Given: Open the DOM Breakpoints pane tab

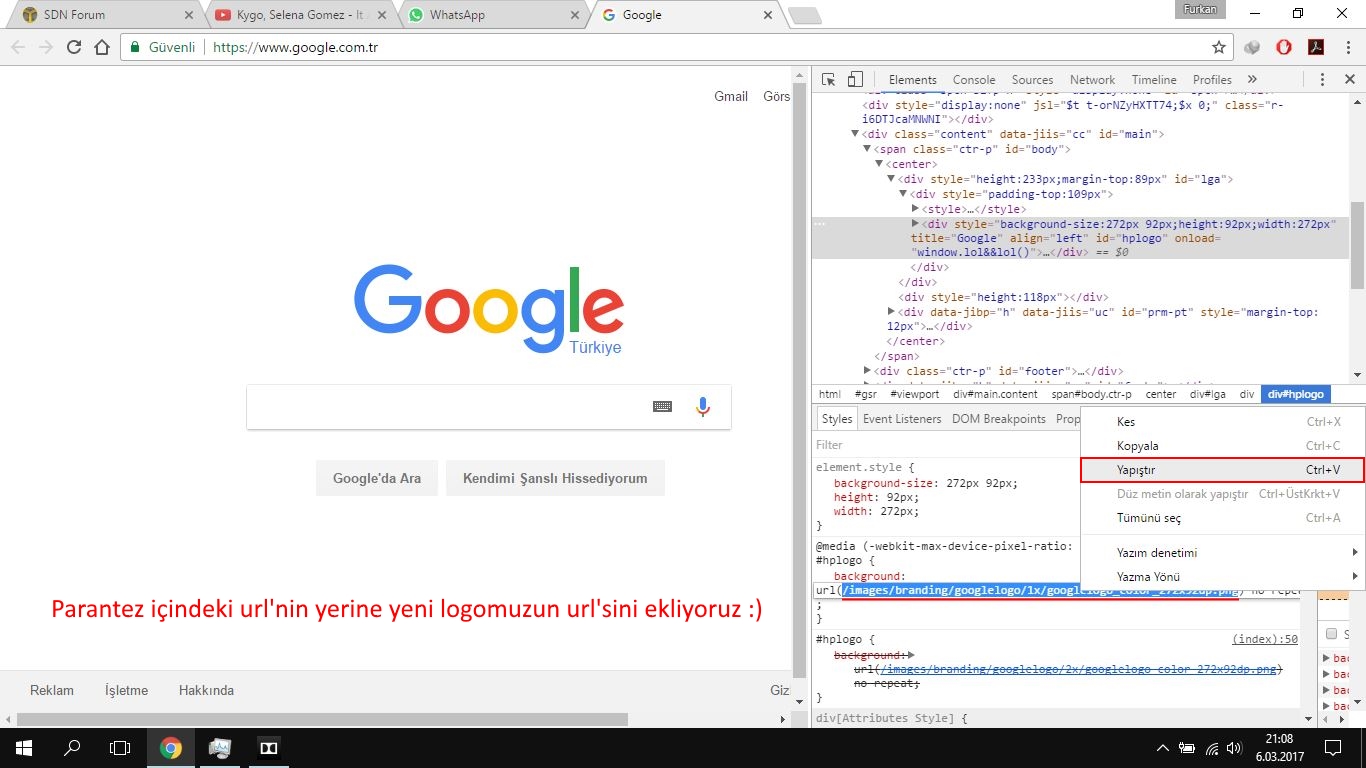Looking at the screenshot, I should click(x=998, y=419).
